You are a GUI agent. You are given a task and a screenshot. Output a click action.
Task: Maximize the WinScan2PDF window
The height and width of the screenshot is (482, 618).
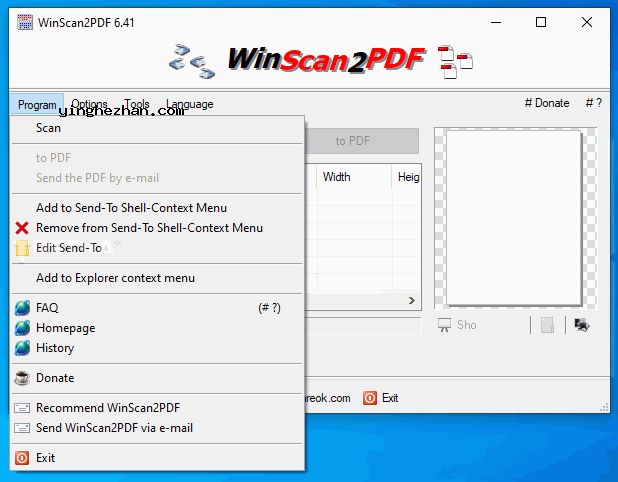pyautogui.click(x=541, y=22)
